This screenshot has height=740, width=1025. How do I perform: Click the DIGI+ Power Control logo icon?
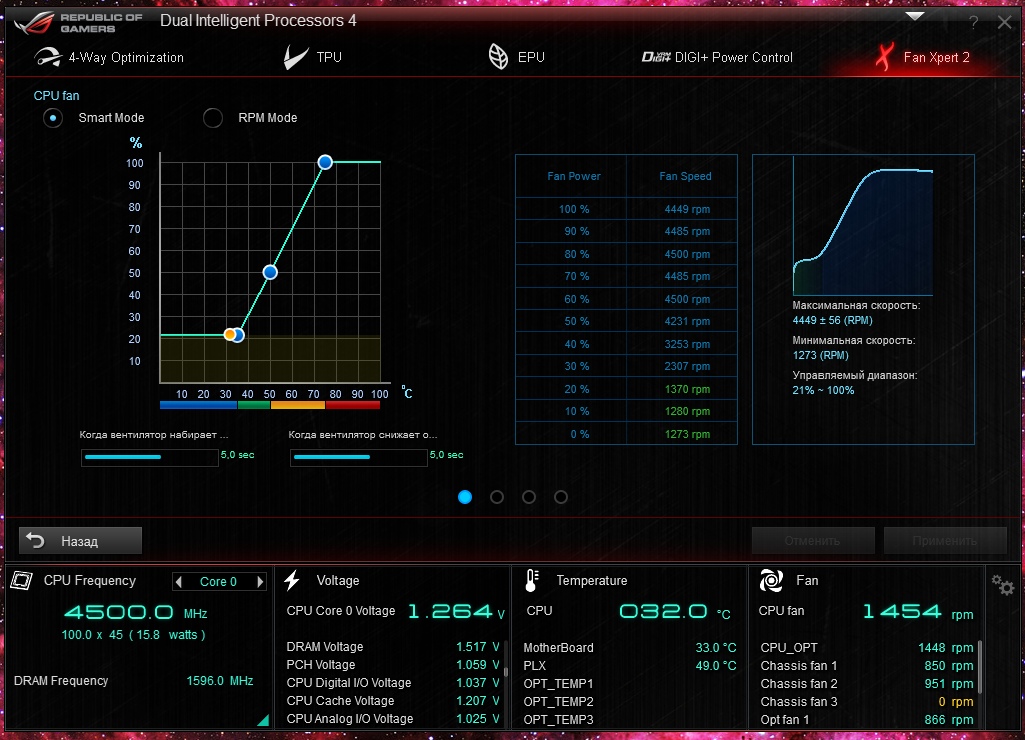pos(656,58)
